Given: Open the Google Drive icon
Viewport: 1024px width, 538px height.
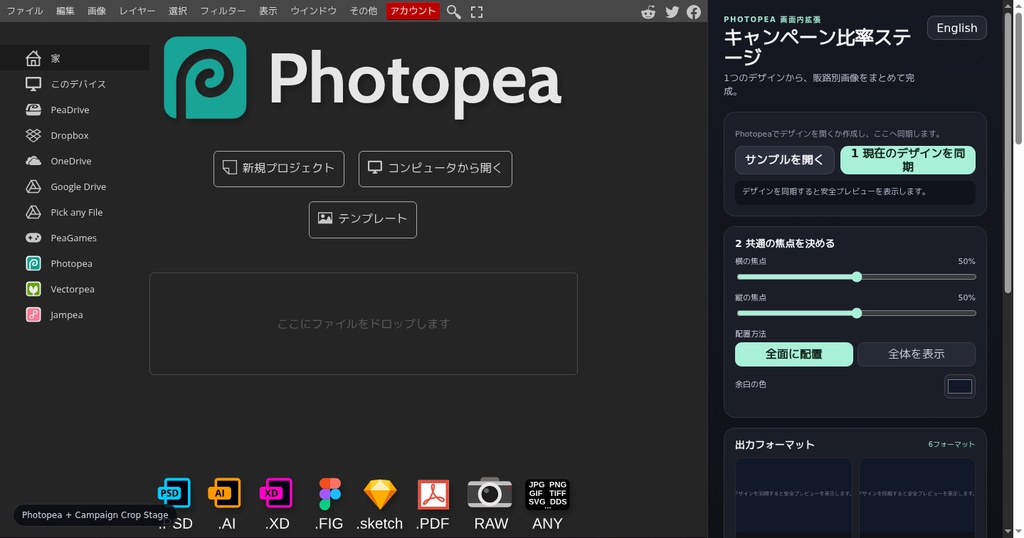Looking at the screenshot, I should pyautogui.click(x=33, y=187).
